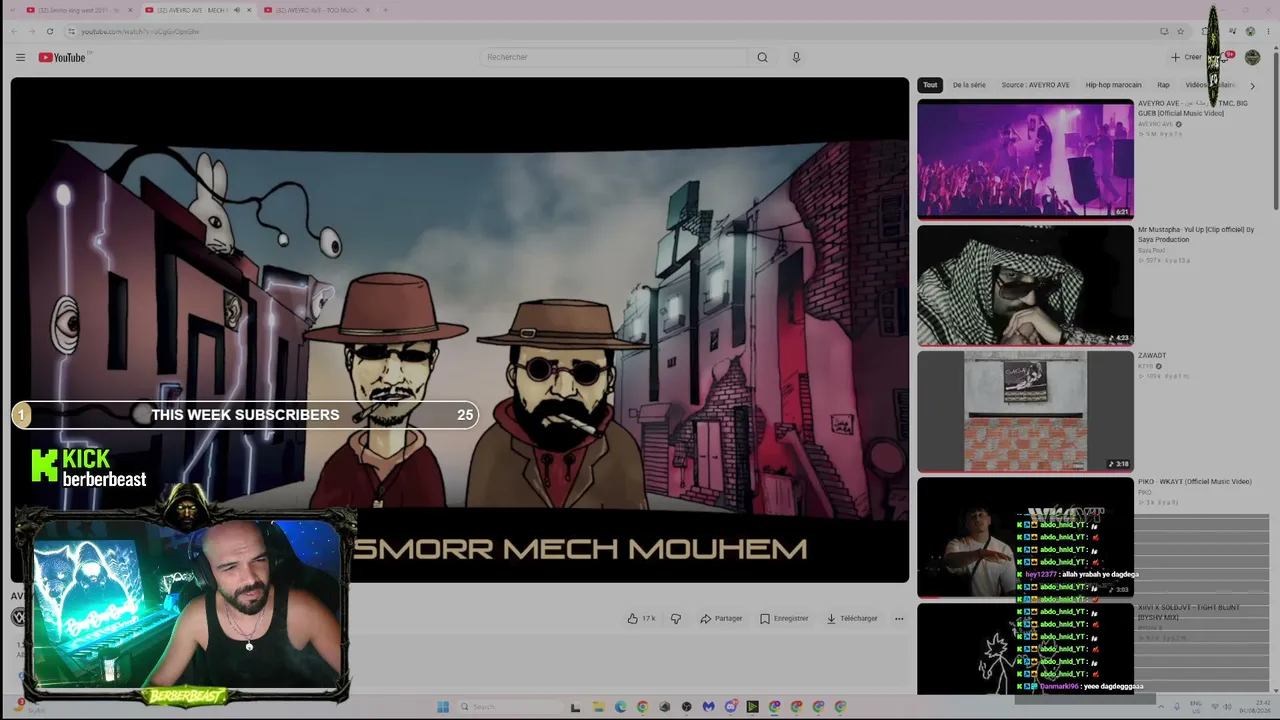
Task: Click the 'Télécharger' download button
Action: point(852,618)
